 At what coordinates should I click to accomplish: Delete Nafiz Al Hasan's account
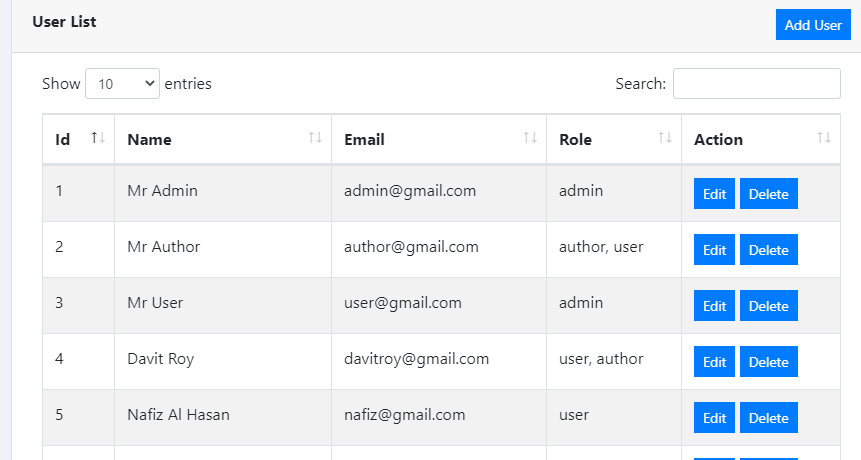(768, 418)
